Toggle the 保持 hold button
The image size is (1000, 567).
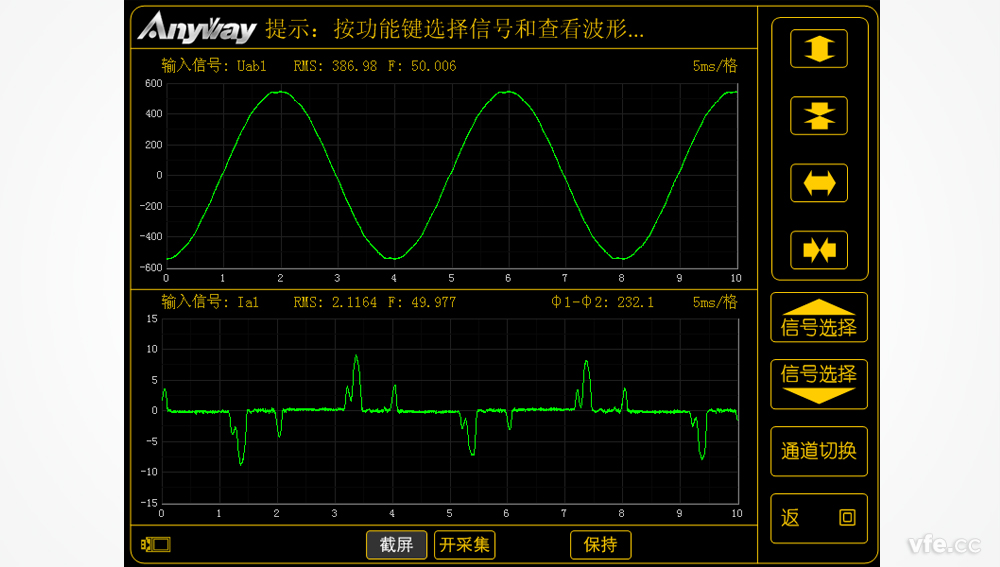[600, 545]
